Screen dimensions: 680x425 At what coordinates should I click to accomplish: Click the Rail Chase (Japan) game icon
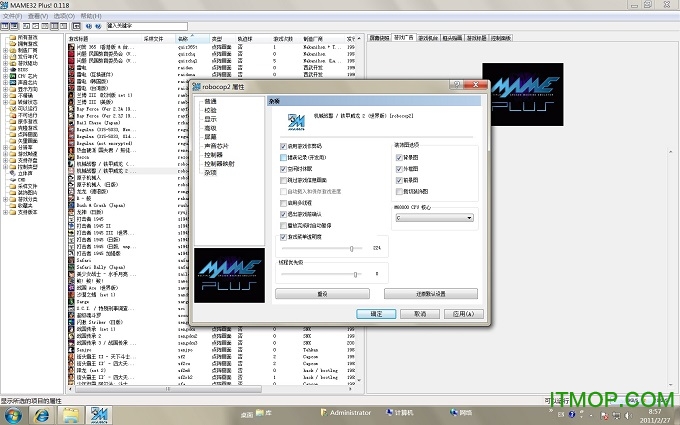(72, 123)
